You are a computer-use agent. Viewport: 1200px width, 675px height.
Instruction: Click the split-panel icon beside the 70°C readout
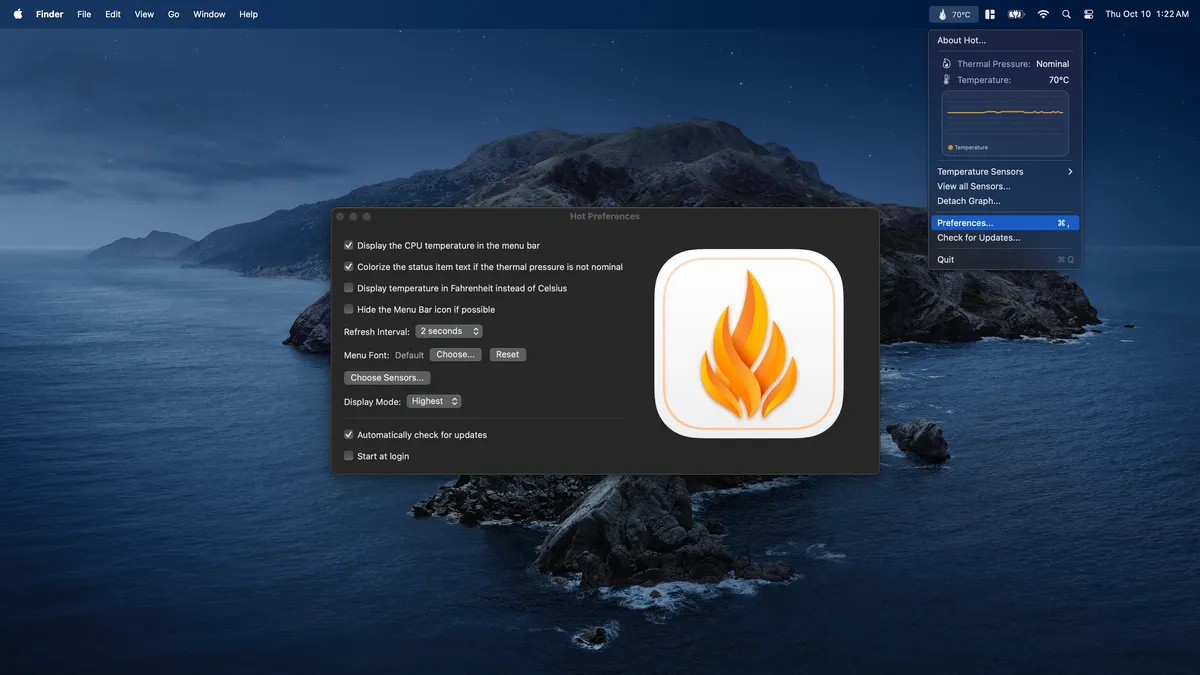pos(990,14)
